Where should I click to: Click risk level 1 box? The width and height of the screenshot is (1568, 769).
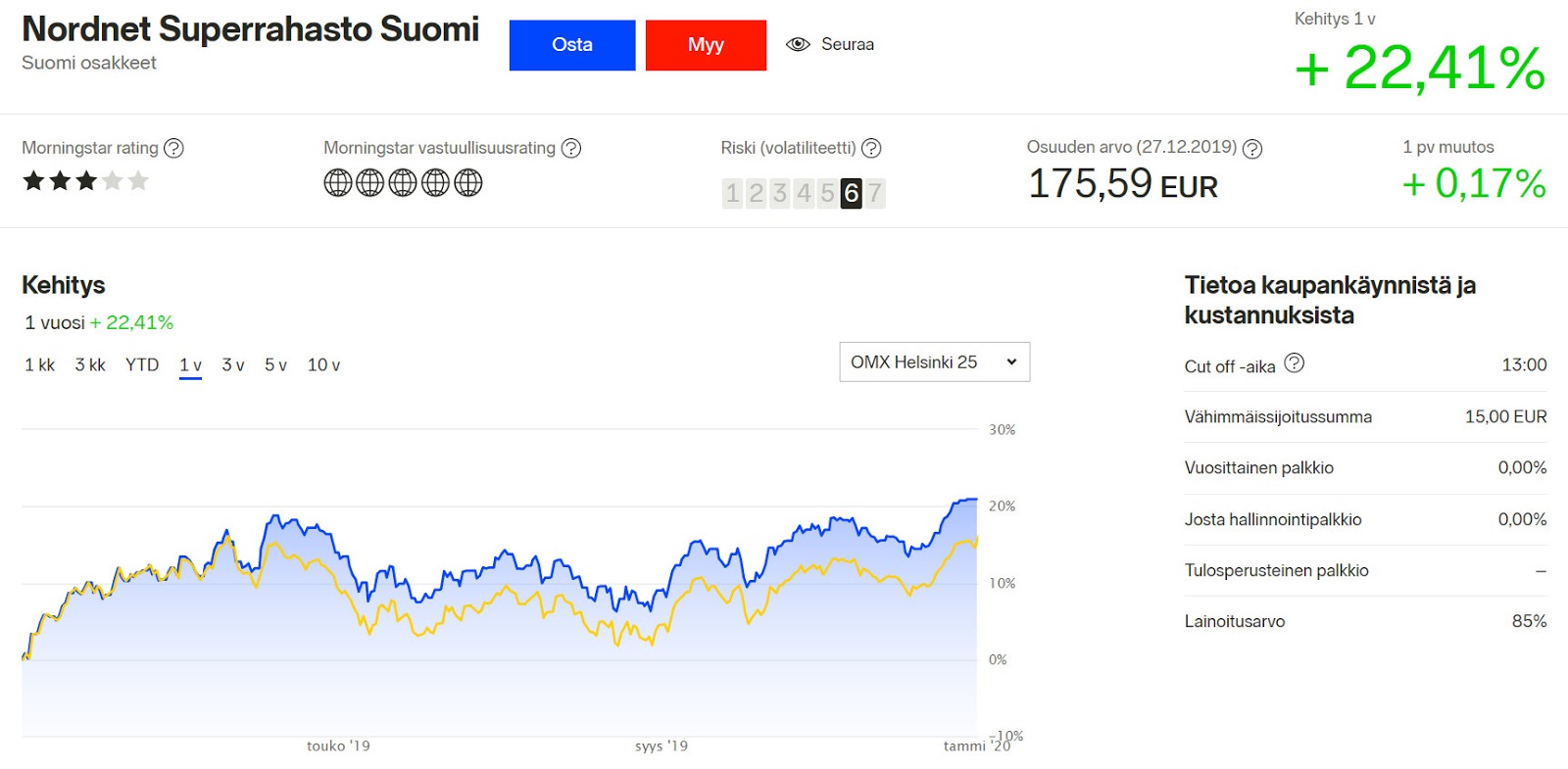click(x=732, y=193)
